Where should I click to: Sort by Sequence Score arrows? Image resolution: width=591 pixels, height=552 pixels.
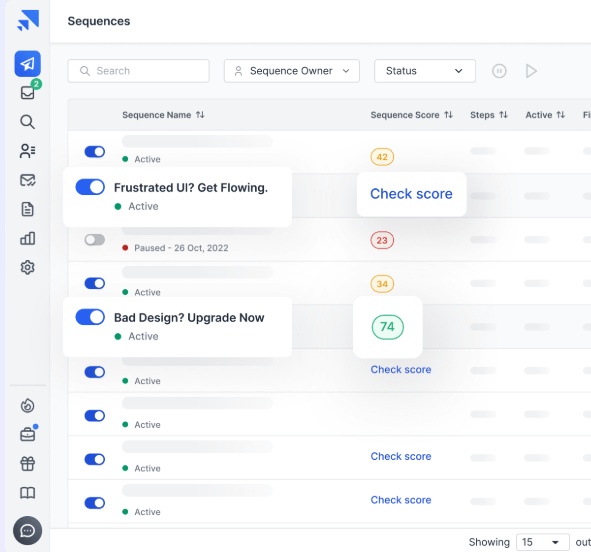448,115
